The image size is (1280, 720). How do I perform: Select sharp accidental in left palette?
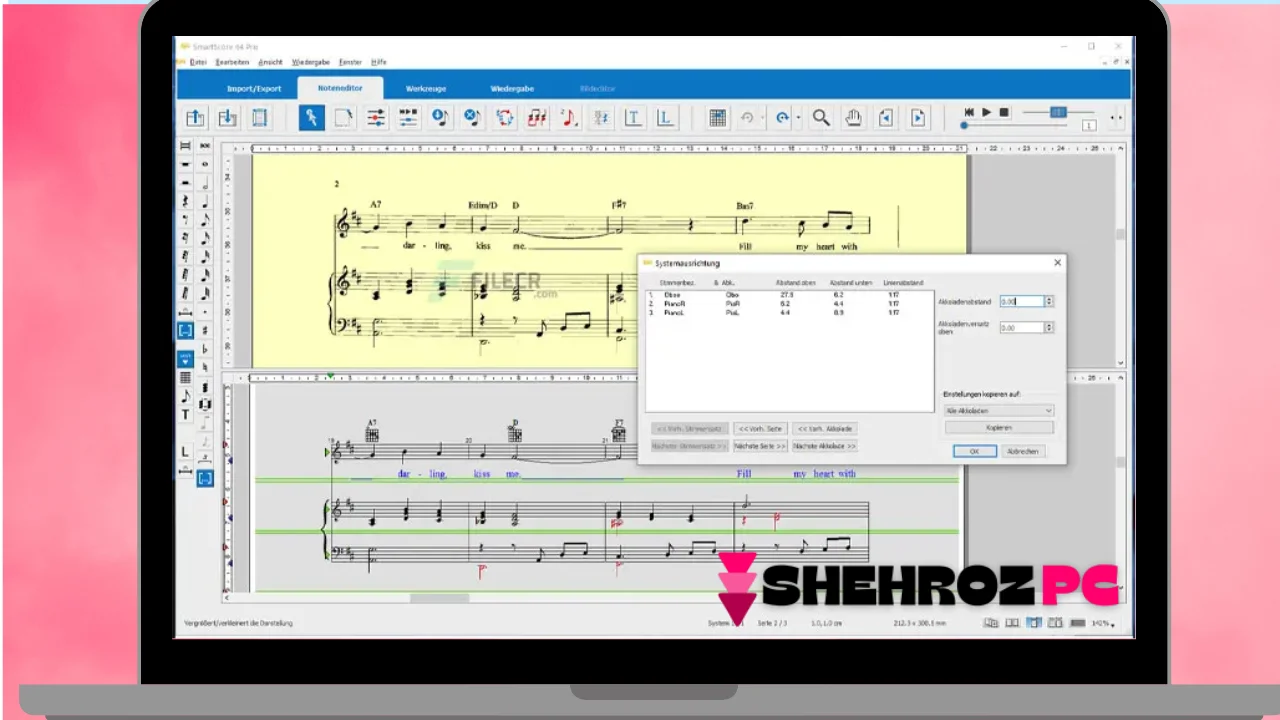(205, 330)
